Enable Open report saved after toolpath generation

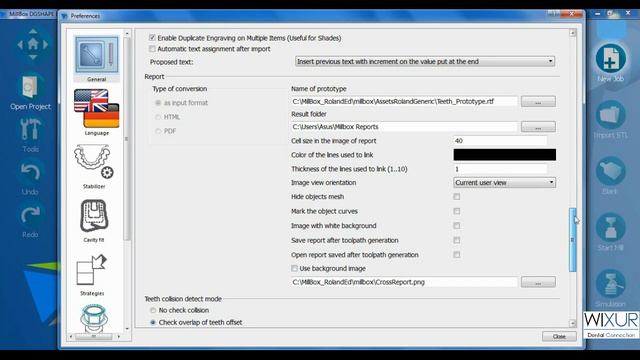[457, 255]
